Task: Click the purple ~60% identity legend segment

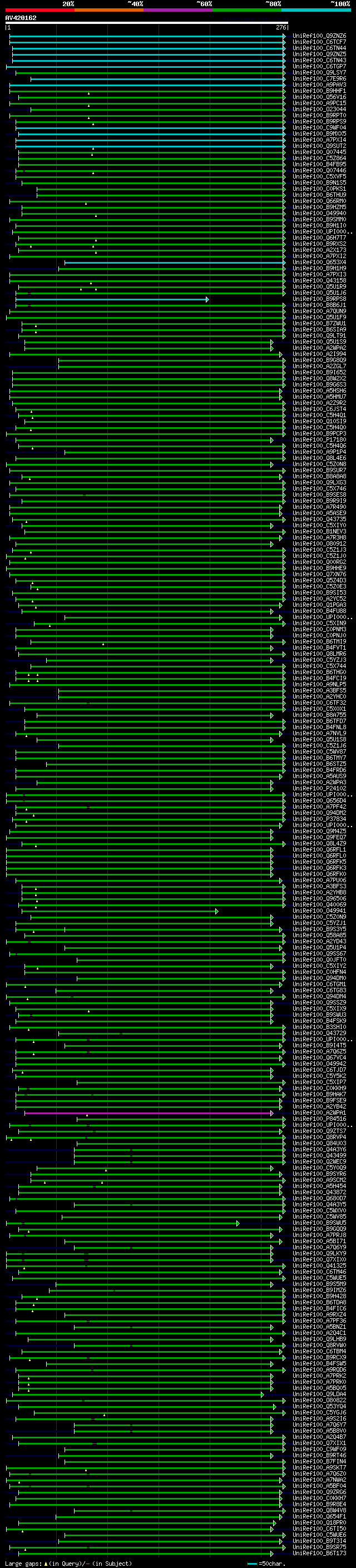Action: (177, 10)
